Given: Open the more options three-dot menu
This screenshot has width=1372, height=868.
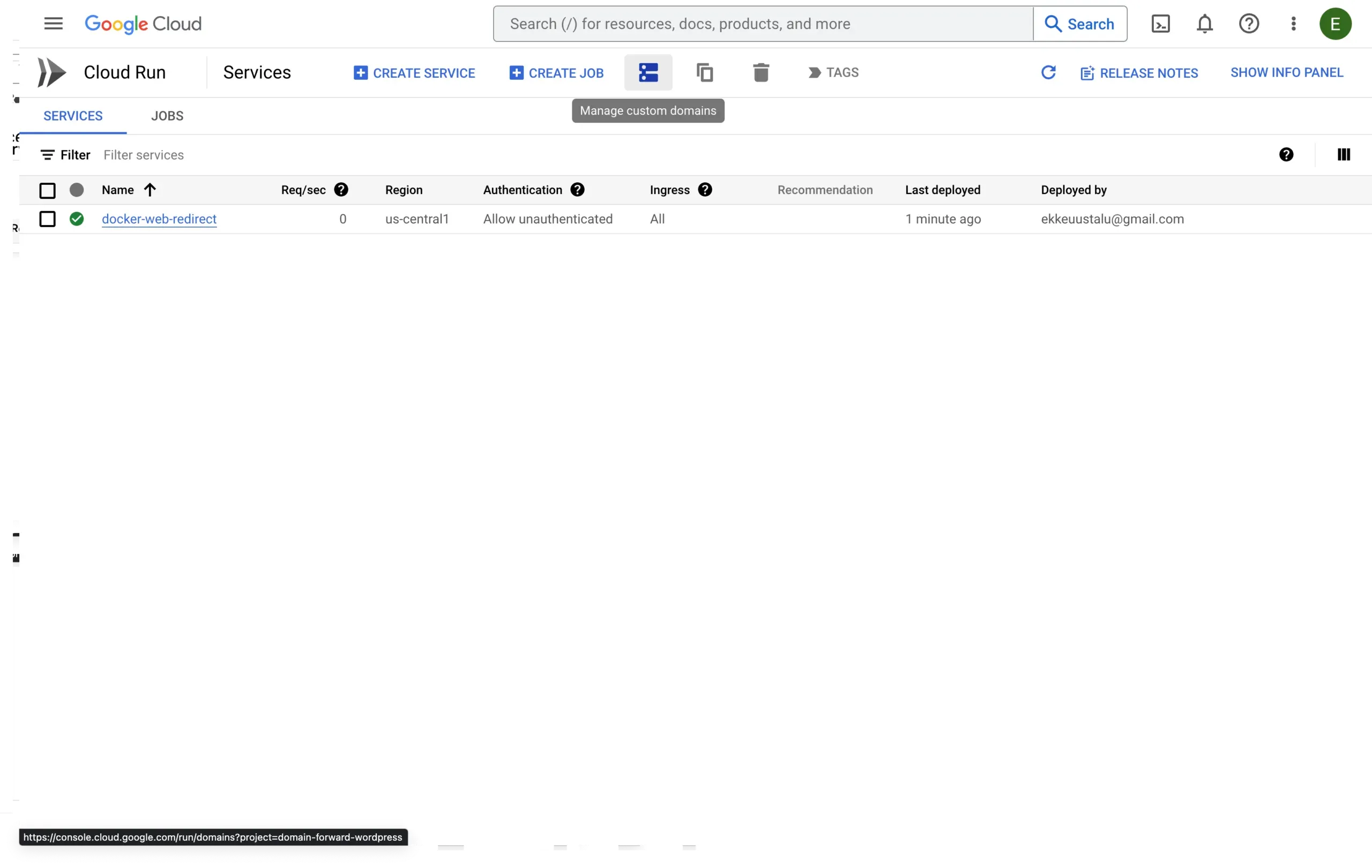Looking at the screenshot, I should click(1293, 24).
